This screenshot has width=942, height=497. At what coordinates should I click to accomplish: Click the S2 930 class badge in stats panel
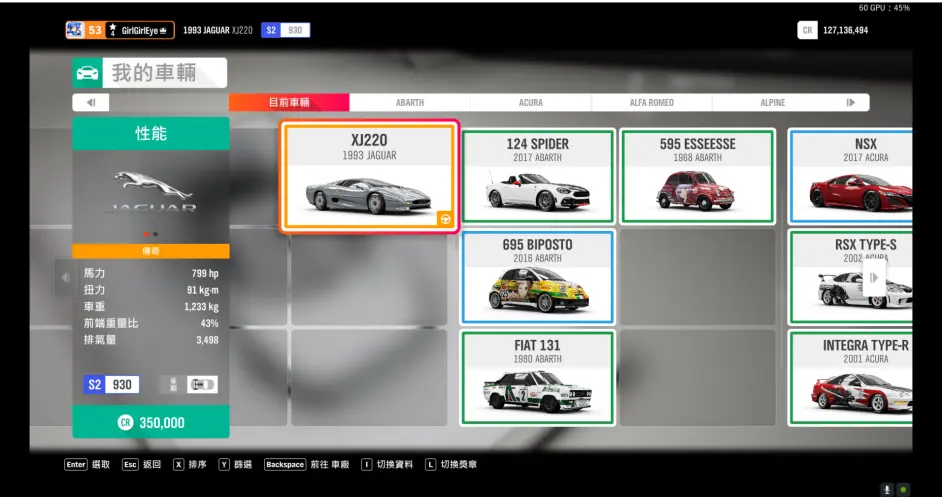click(112, 385)
